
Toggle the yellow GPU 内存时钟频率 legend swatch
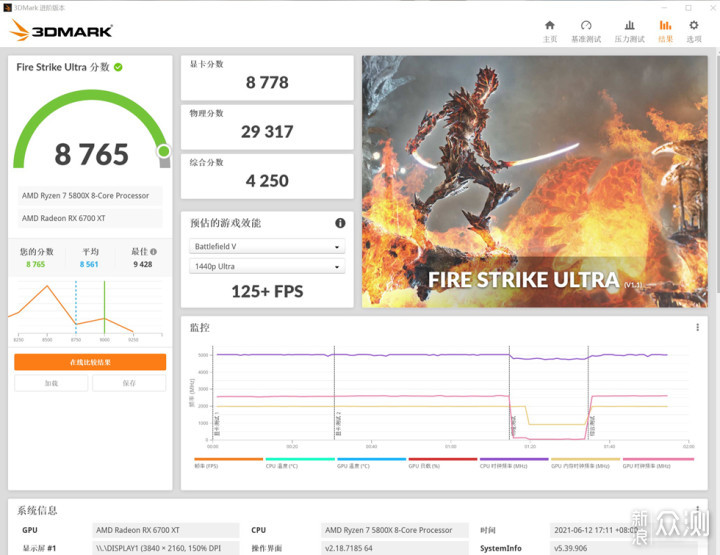coord(585,459)
